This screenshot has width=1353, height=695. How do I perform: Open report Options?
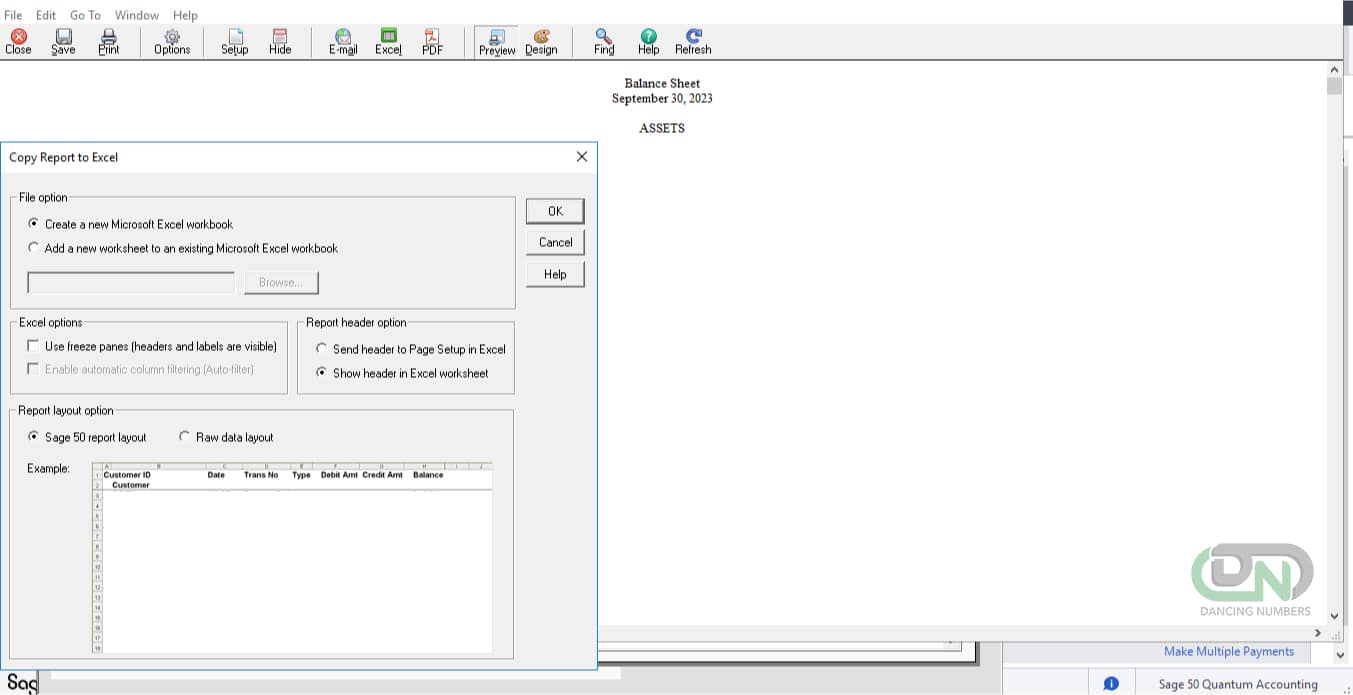tap(171, 41)
